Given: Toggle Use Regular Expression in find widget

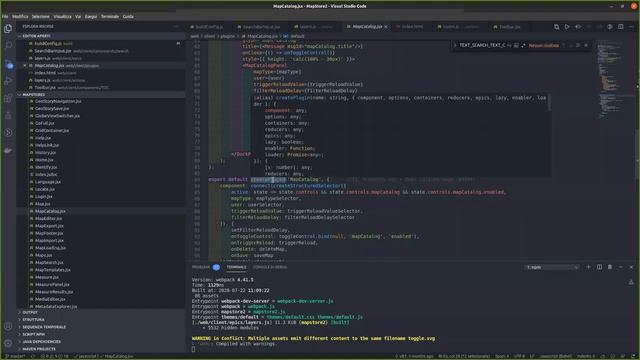Looking at the screenshot, I should tap(523, 45).
